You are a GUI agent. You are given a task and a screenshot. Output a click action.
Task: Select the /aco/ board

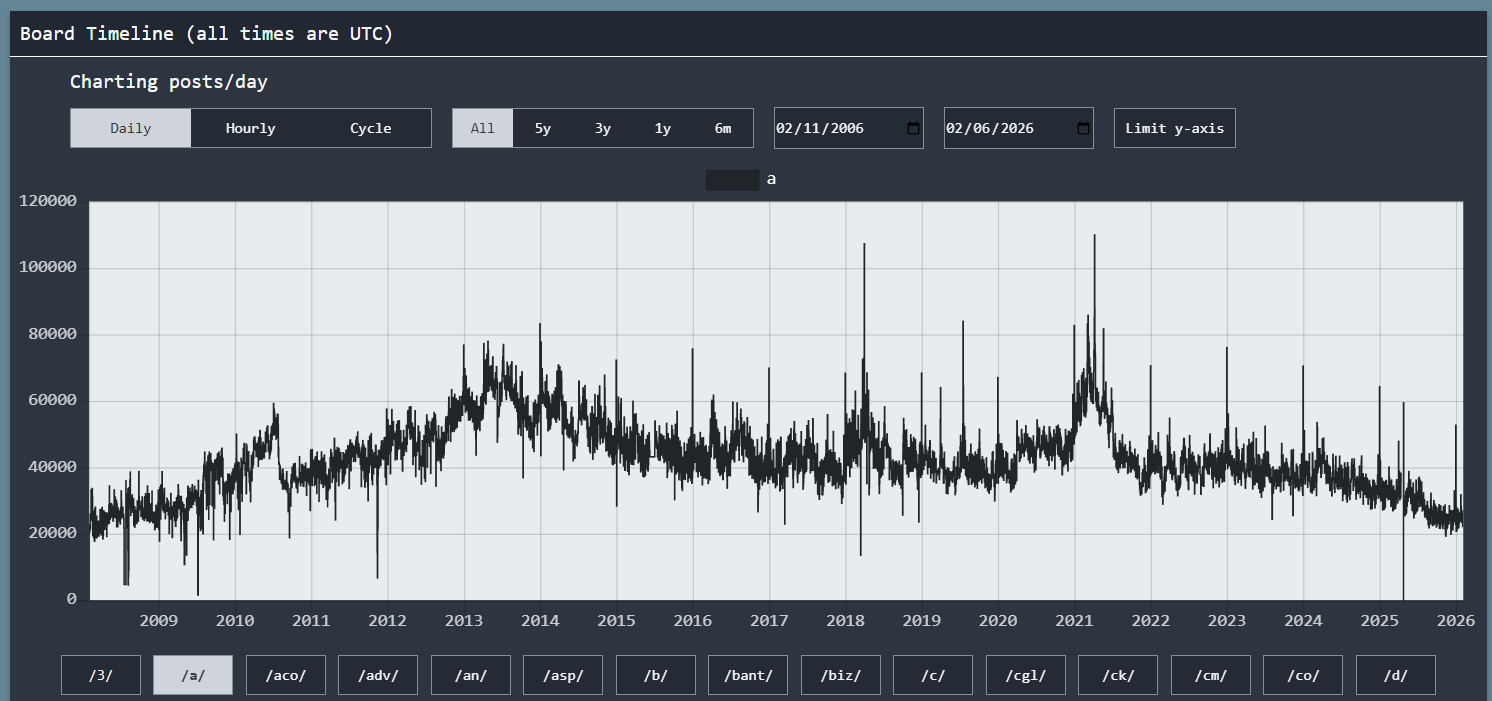coord(286,675)
